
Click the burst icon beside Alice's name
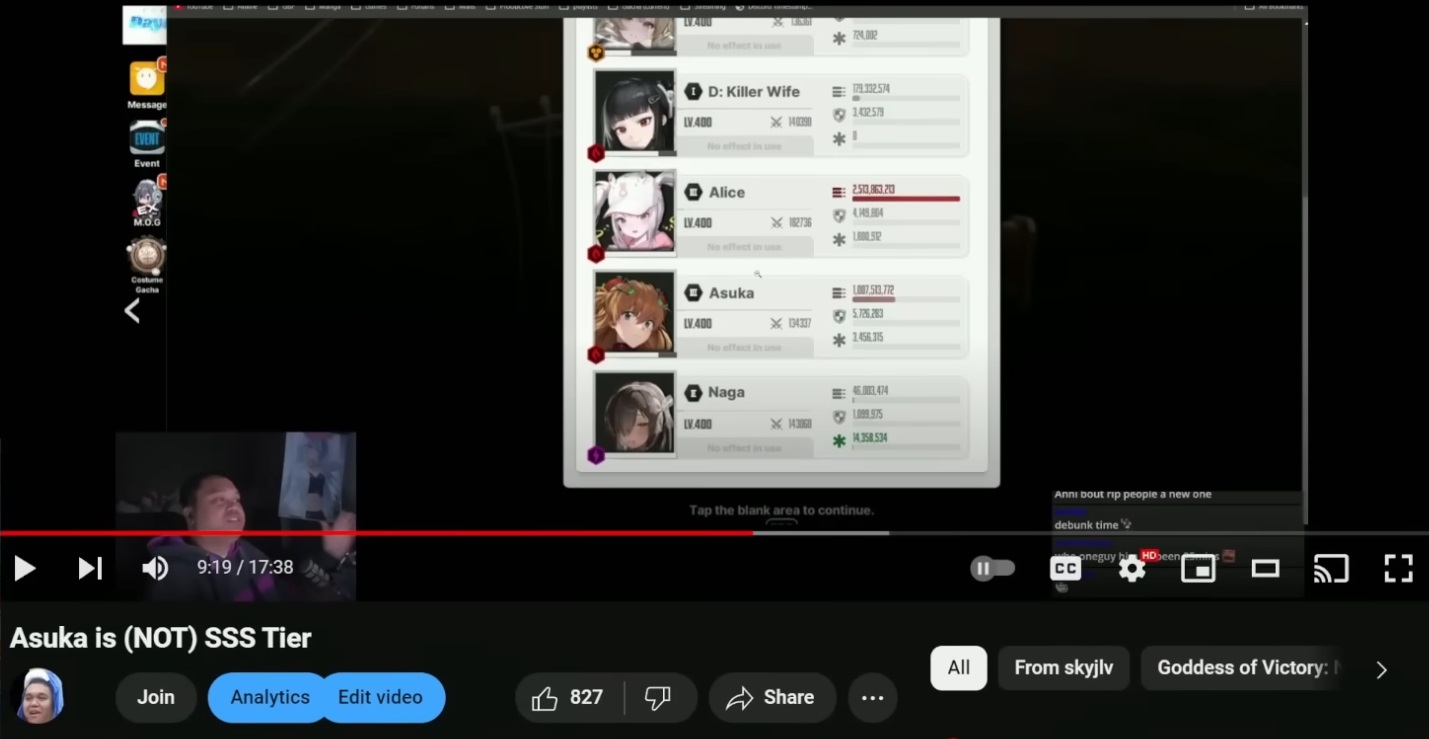pyautogui.click(x=693, y=192)
